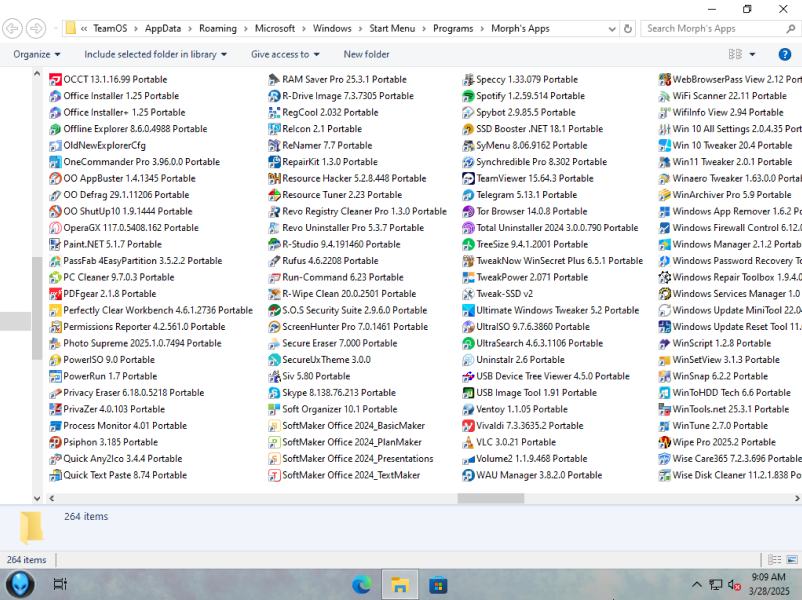
Task: Refresh the Morph's Apps folder view
Action: [x=628, y=29]
